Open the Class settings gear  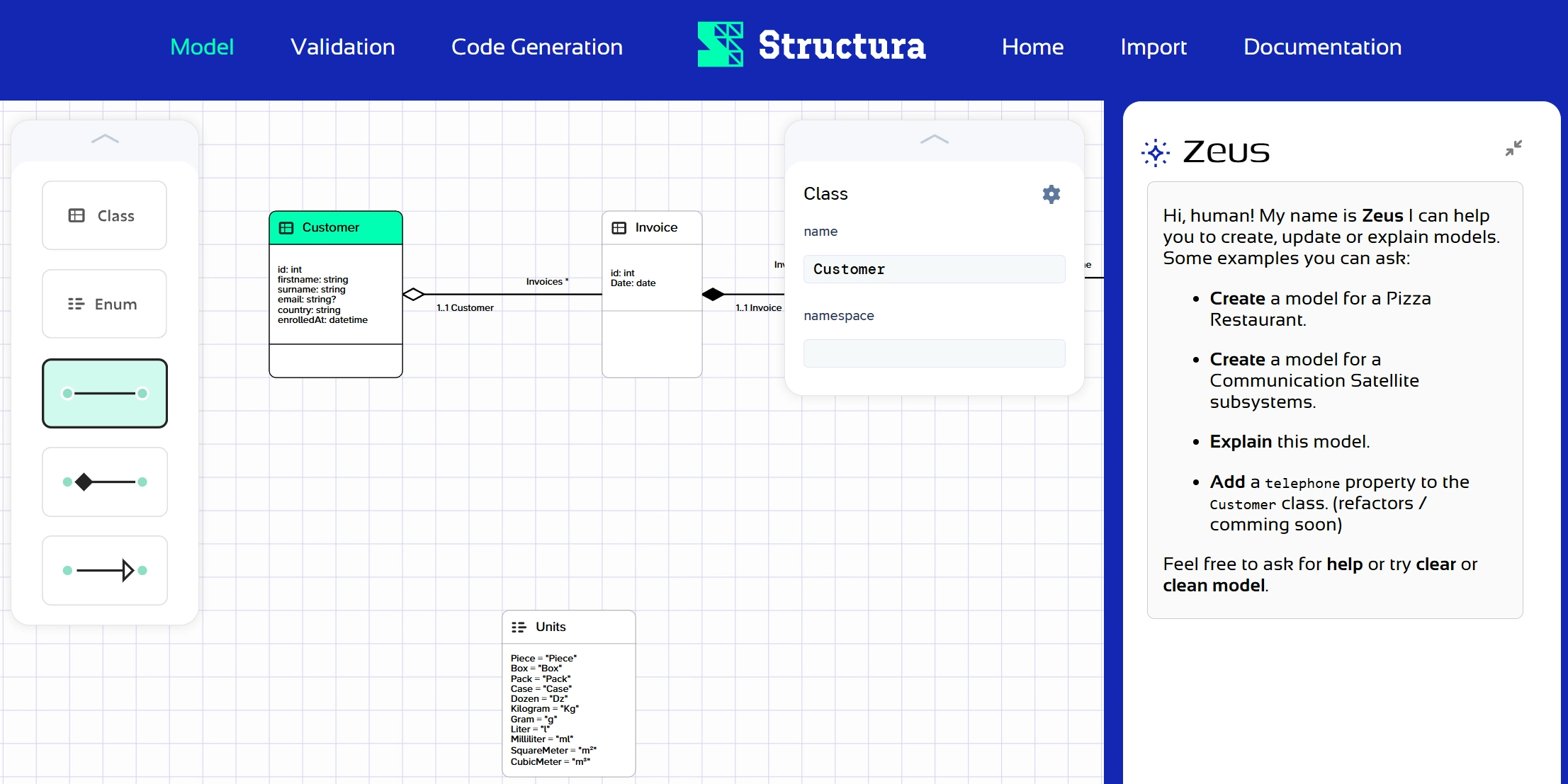[1051, 194]
